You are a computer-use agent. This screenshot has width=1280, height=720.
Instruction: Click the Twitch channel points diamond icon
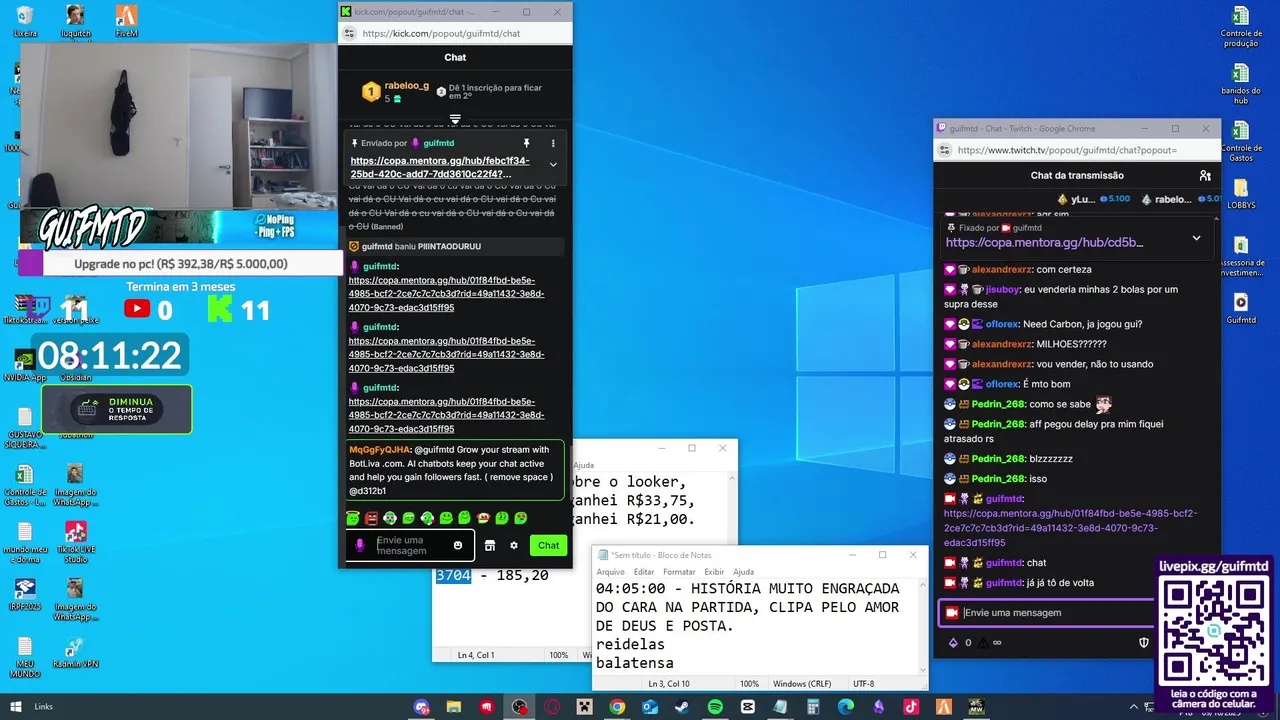click(x=953, y=643)
